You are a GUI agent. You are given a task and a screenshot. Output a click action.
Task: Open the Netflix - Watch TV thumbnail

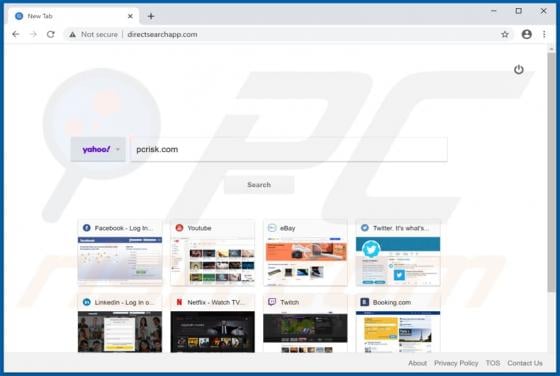pyautogui.click(x=212, y=331)
